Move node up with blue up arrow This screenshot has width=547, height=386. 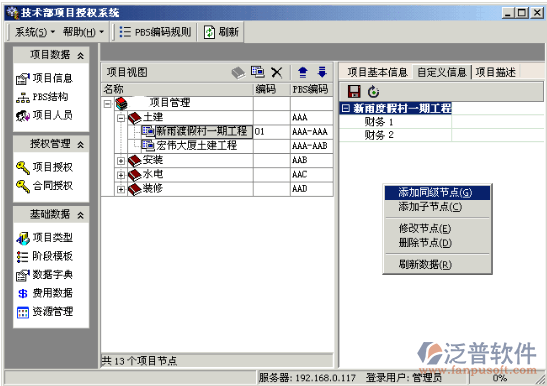tap(303, 72)
